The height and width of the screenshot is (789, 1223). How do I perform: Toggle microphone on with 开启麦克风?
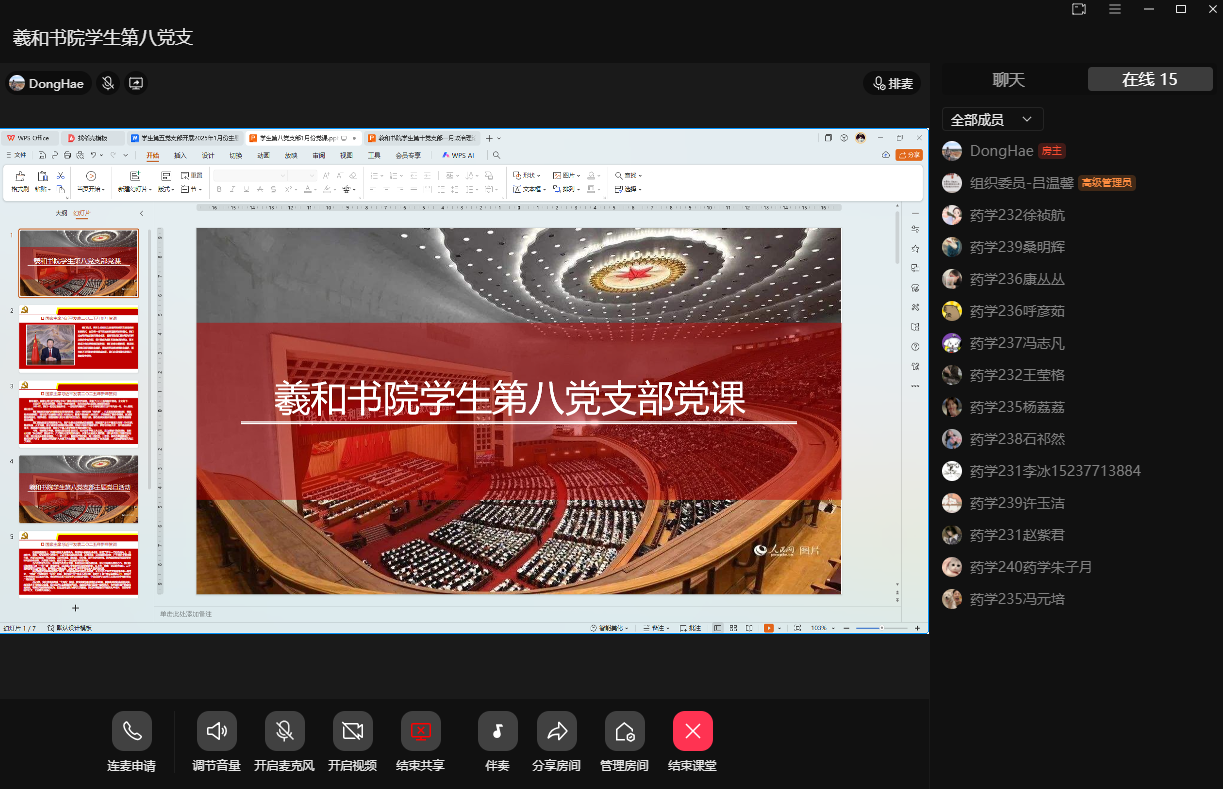pos(284,731)
